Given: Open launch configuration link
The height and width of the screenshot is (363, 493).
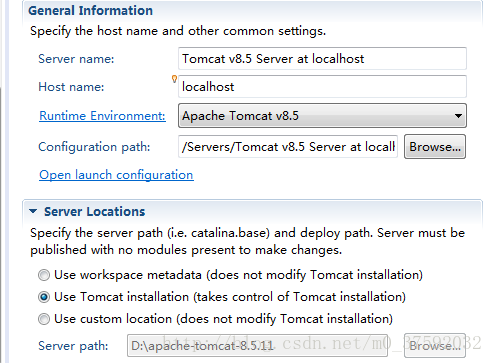Looking at the screenshot, I should [x=116, y=175].
